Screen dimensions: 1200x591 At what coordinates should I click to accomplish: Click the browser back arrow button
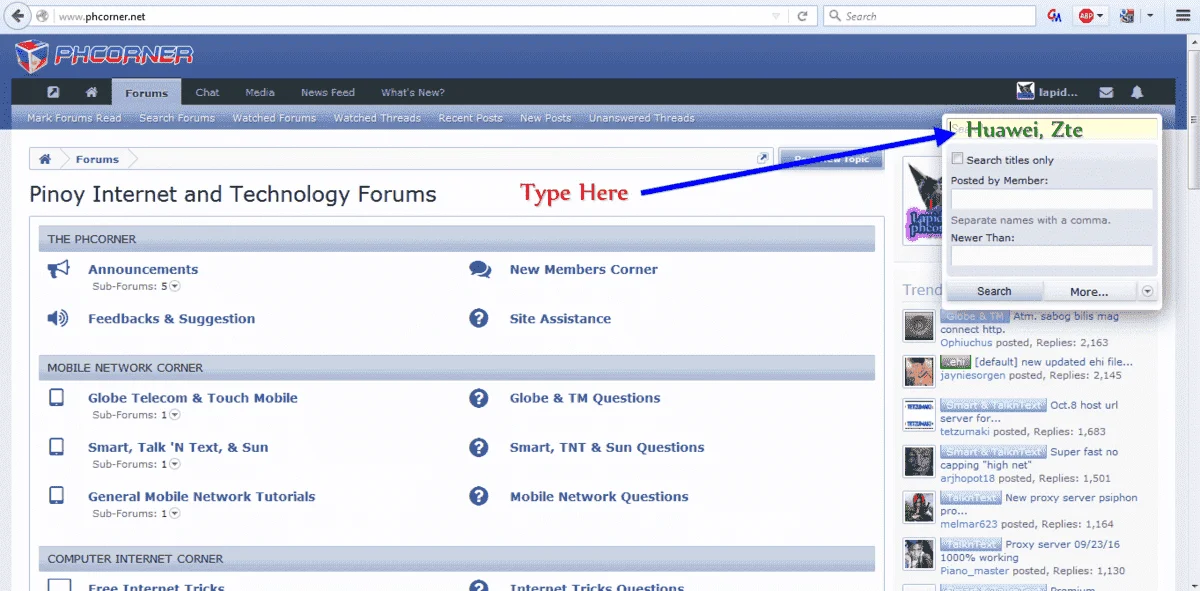pyautogui.click(x=18, y=16)
